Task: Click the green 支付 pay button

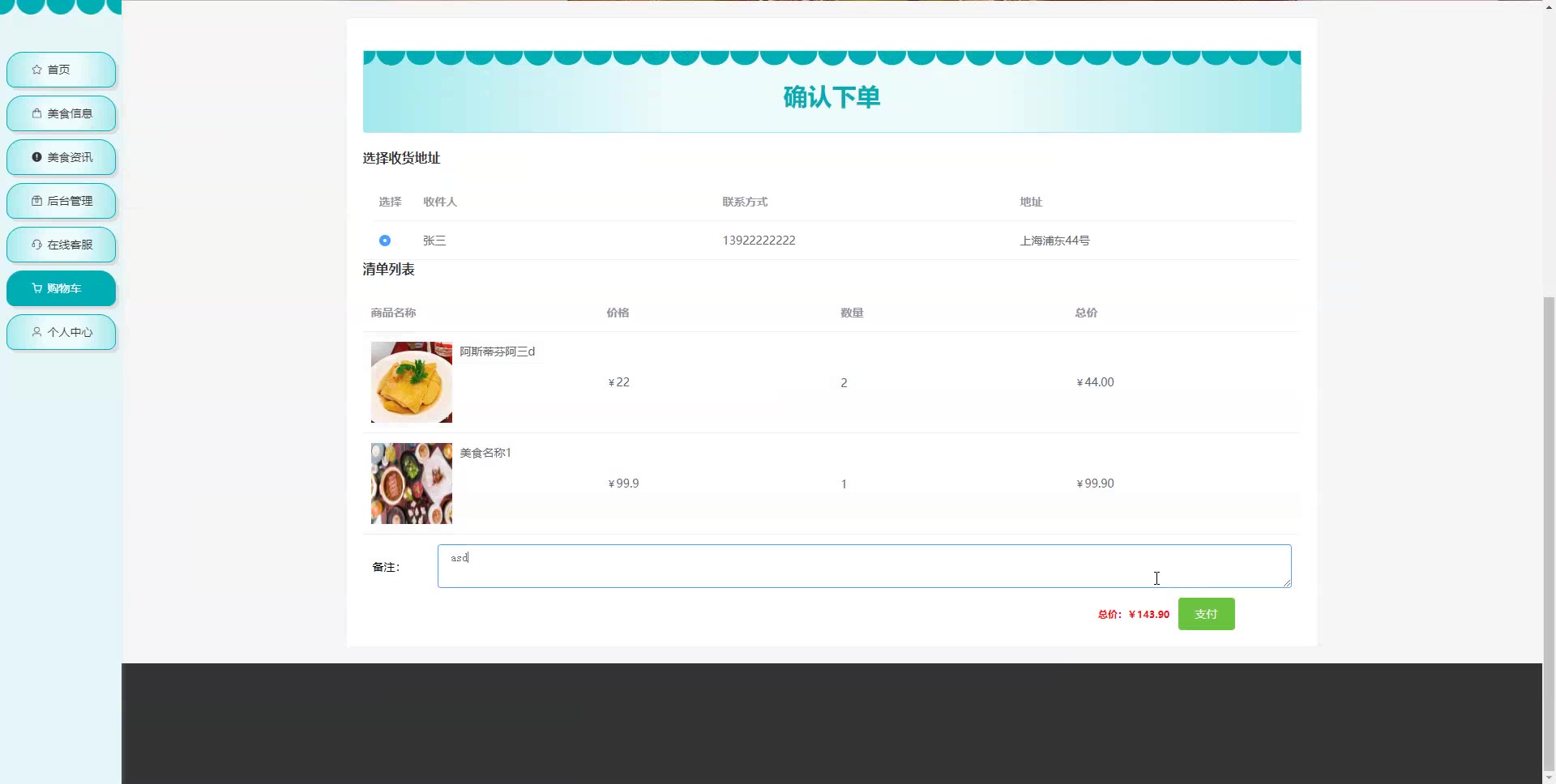Action: tap(1206, 614)
